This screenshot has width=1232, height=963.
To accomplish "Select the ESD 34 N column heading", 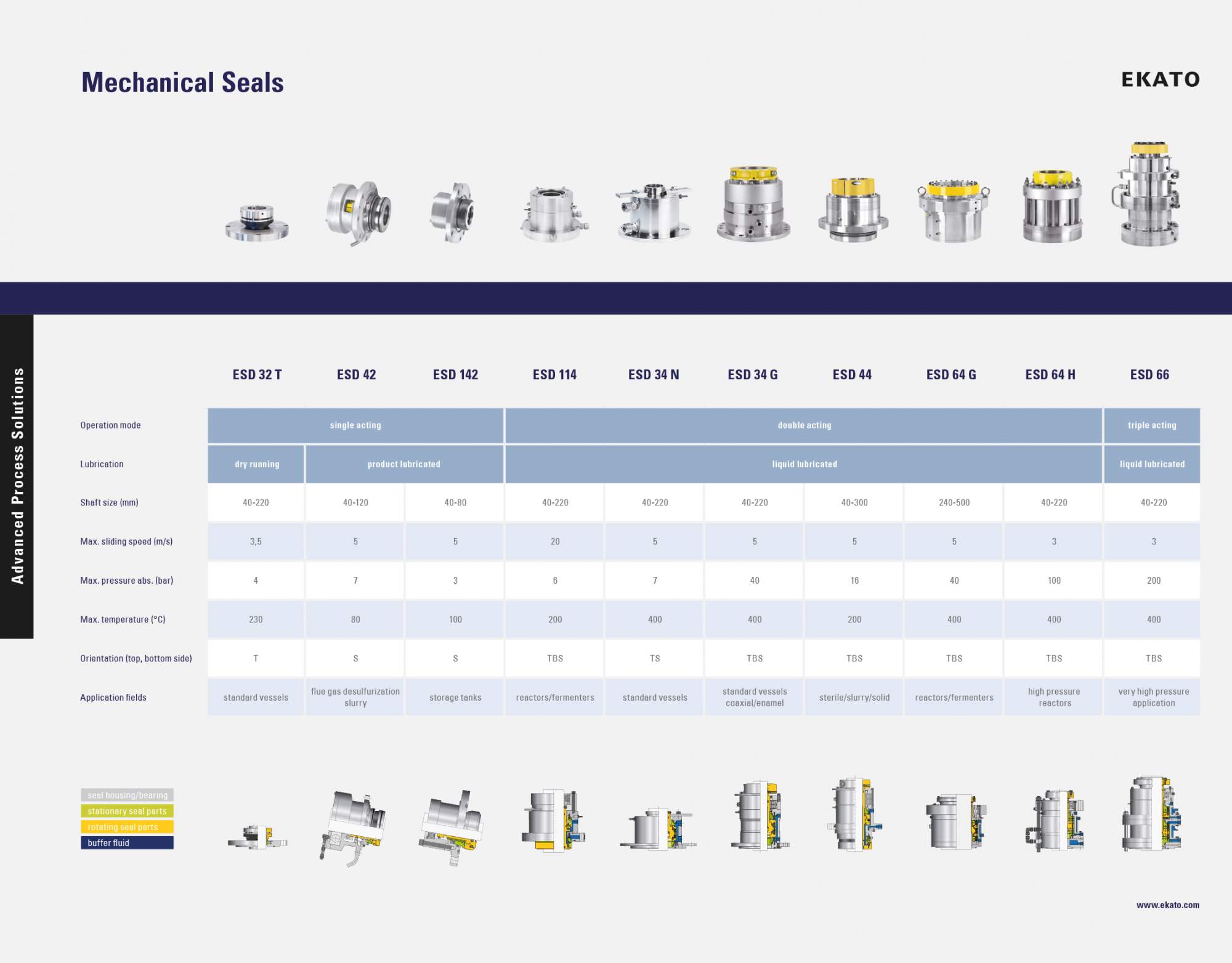I will coord(654,374).
